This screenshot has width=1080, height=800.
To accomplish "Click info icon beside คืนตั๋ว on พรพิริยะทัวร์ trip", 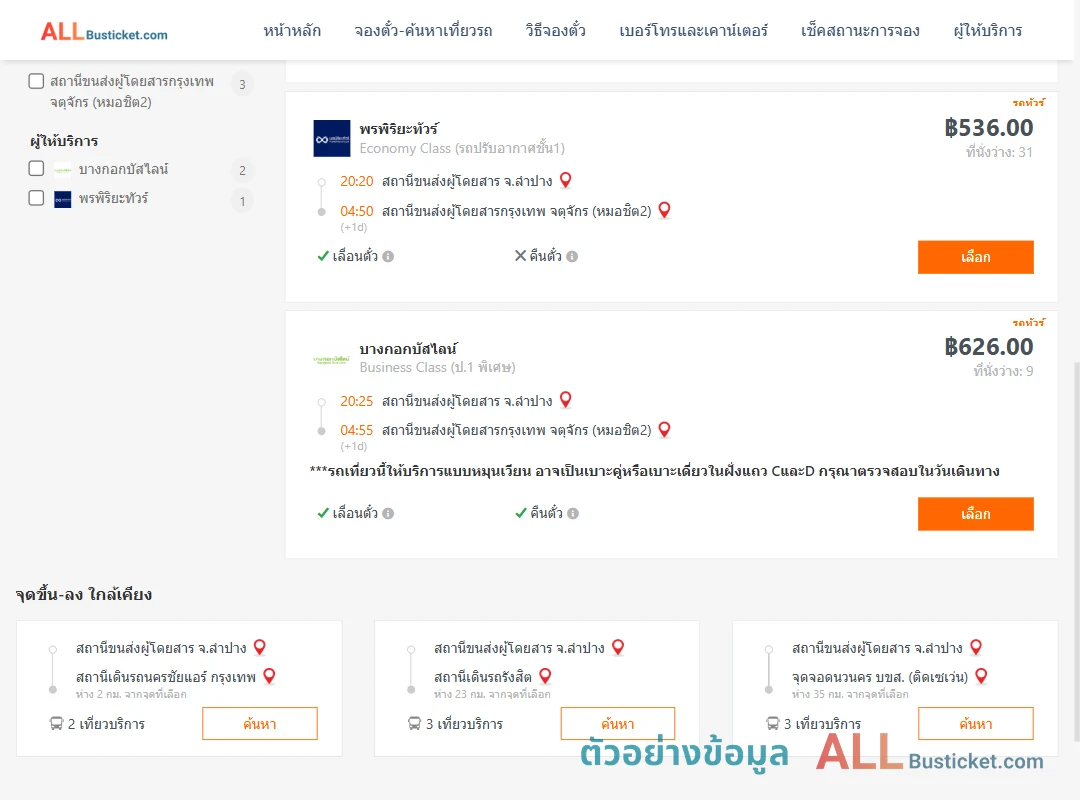I will coord(572,256).
